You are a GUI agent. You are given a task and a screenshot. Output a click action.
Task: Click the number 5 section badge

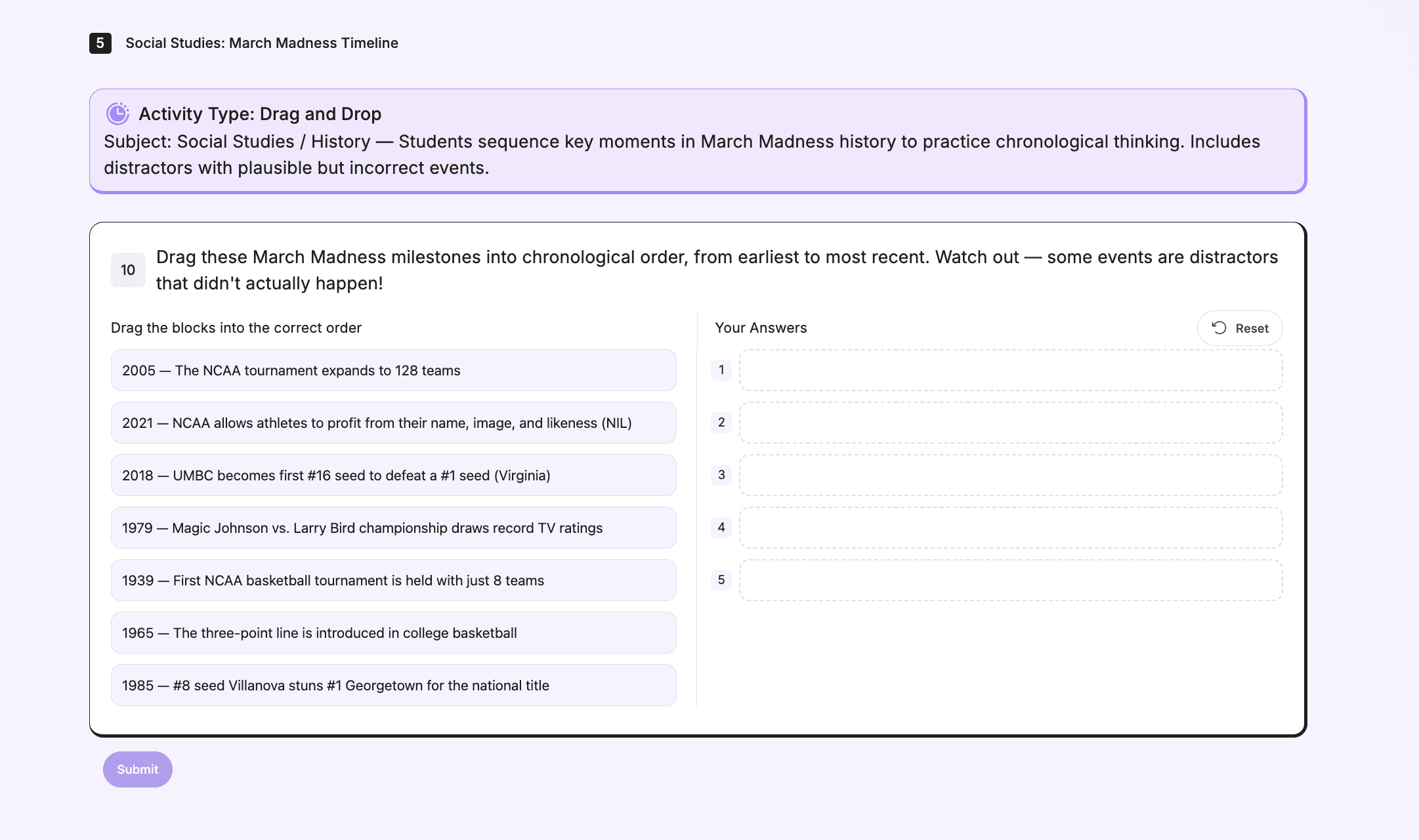click(x=100, y=43)
